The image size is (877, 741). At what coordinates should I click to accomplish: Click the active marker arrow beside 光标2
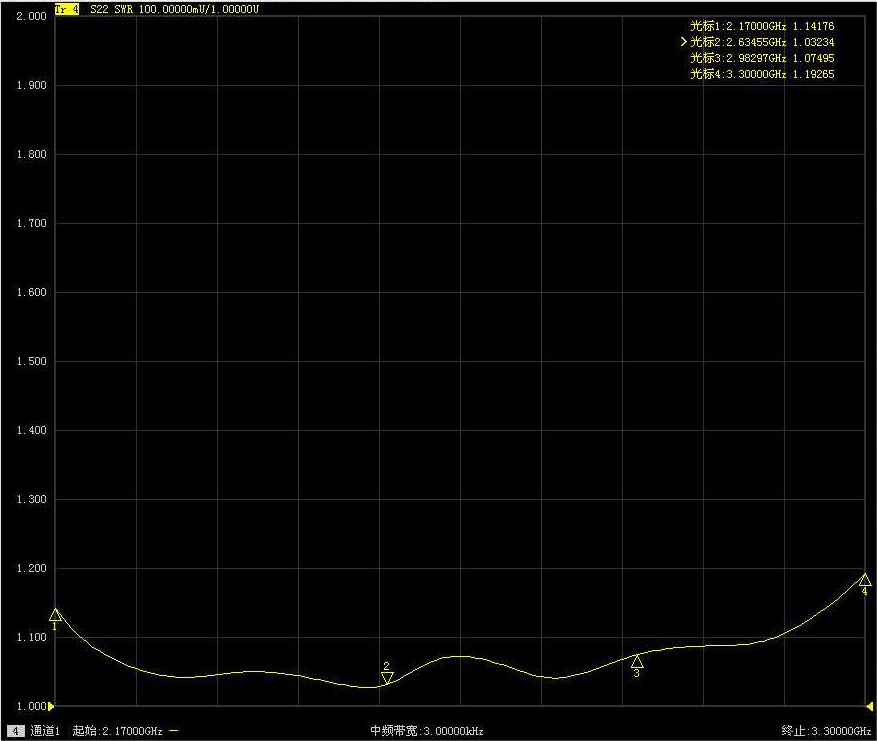click(x=684, y=42)
